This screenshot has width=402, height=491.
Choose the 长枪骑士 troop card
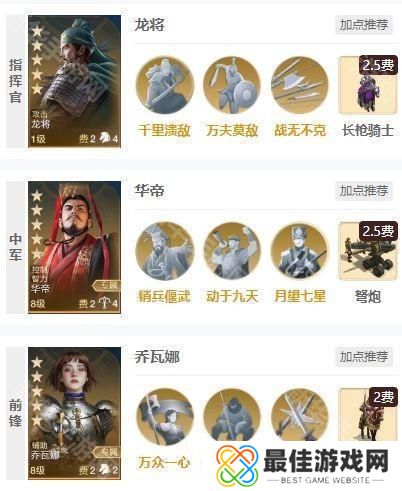(368, 85)
